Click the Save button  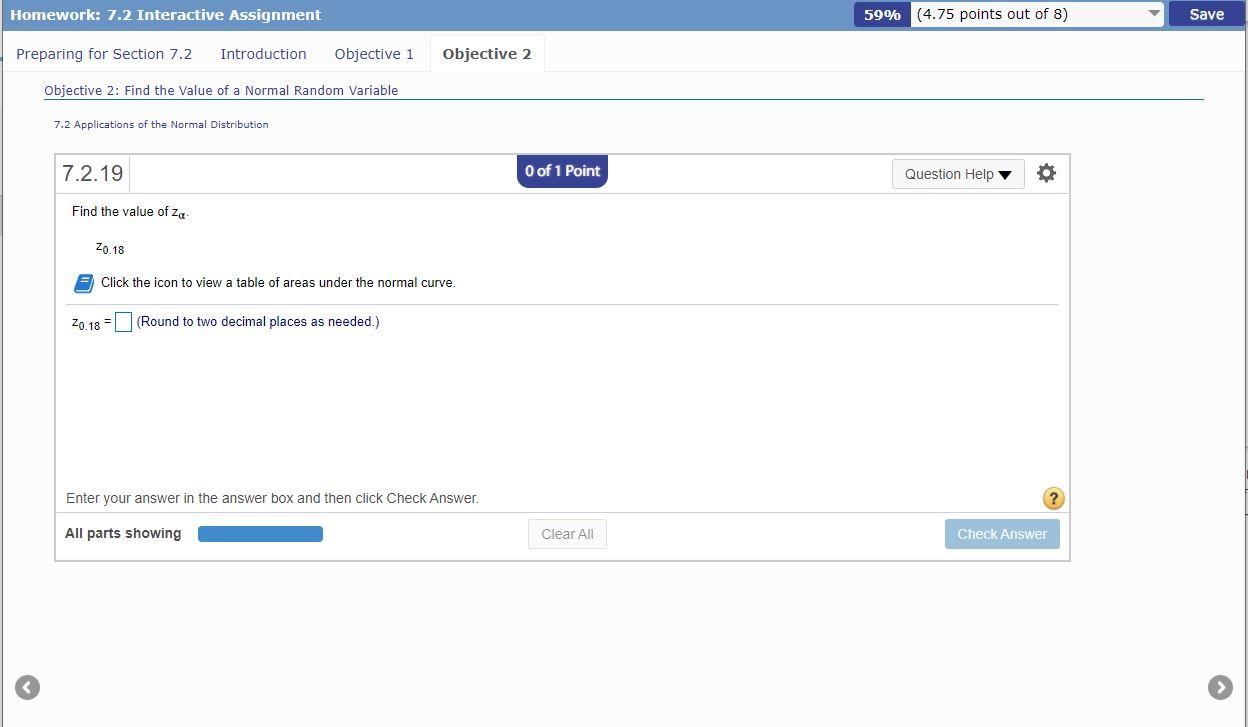click(x=1206, y=14)
